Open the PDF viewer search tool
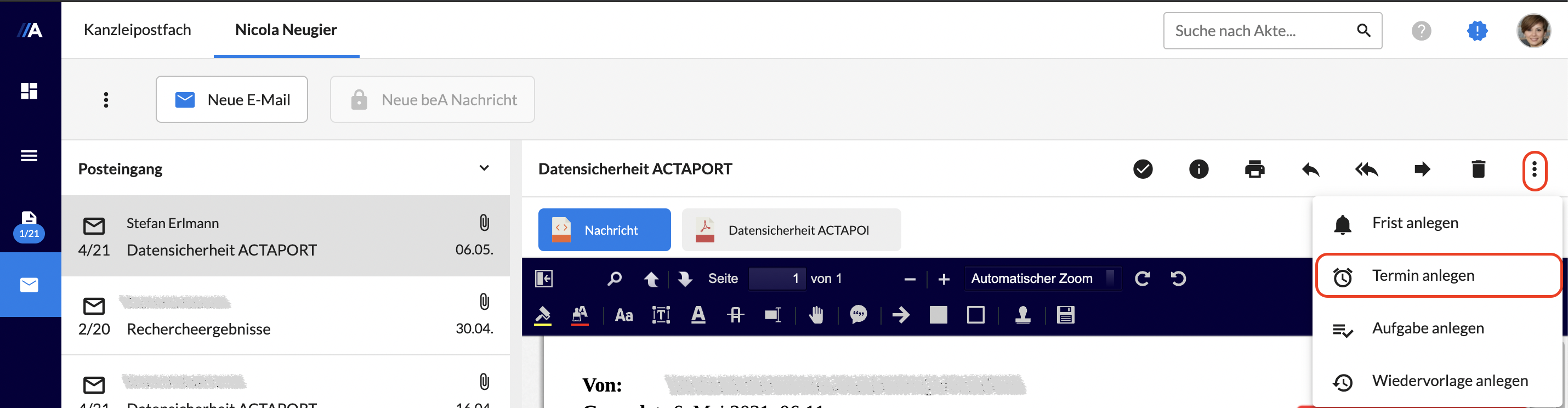1568x408 pixels. click(x=614, y=278)
